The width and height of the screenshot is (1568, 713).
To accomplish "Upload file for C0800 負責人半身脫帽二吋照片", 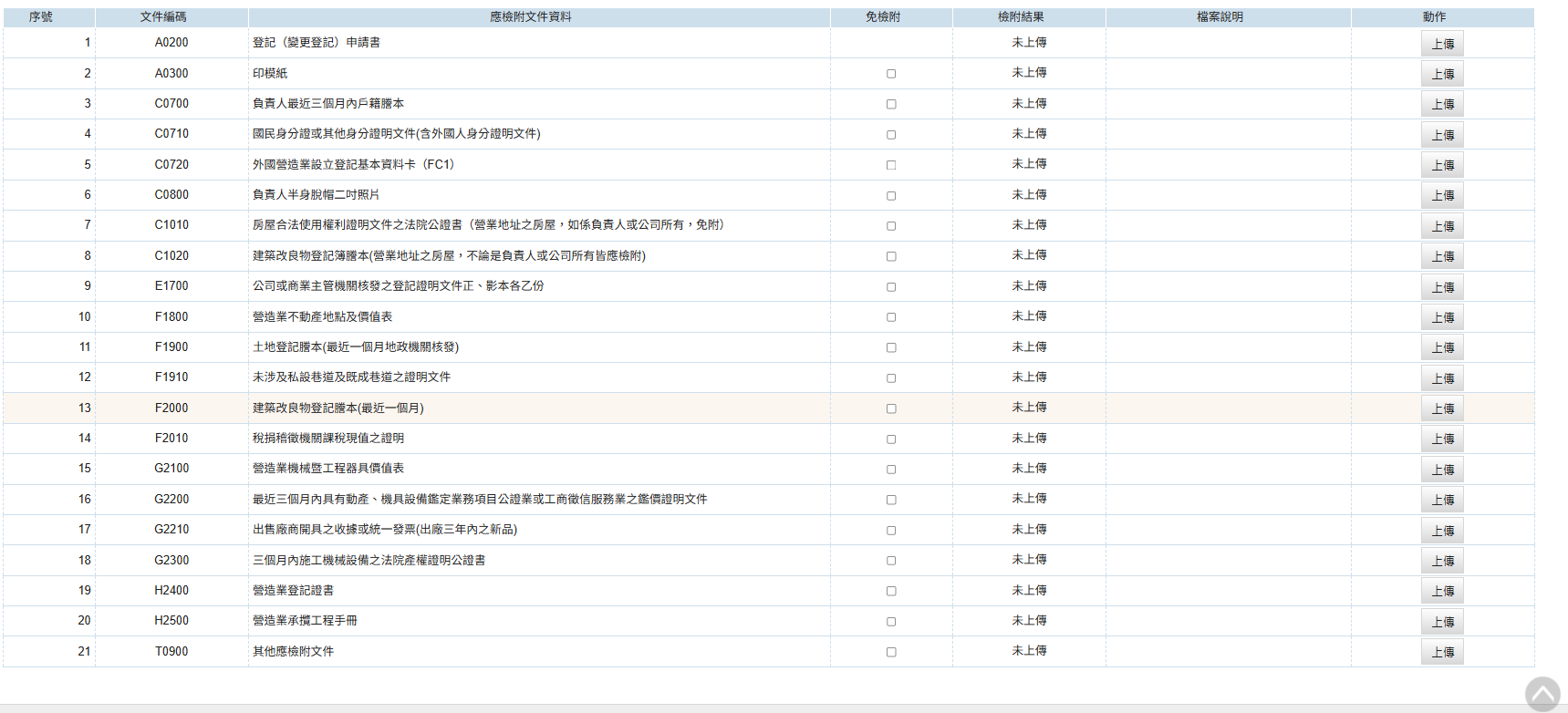I will [x=1441, y=196].
